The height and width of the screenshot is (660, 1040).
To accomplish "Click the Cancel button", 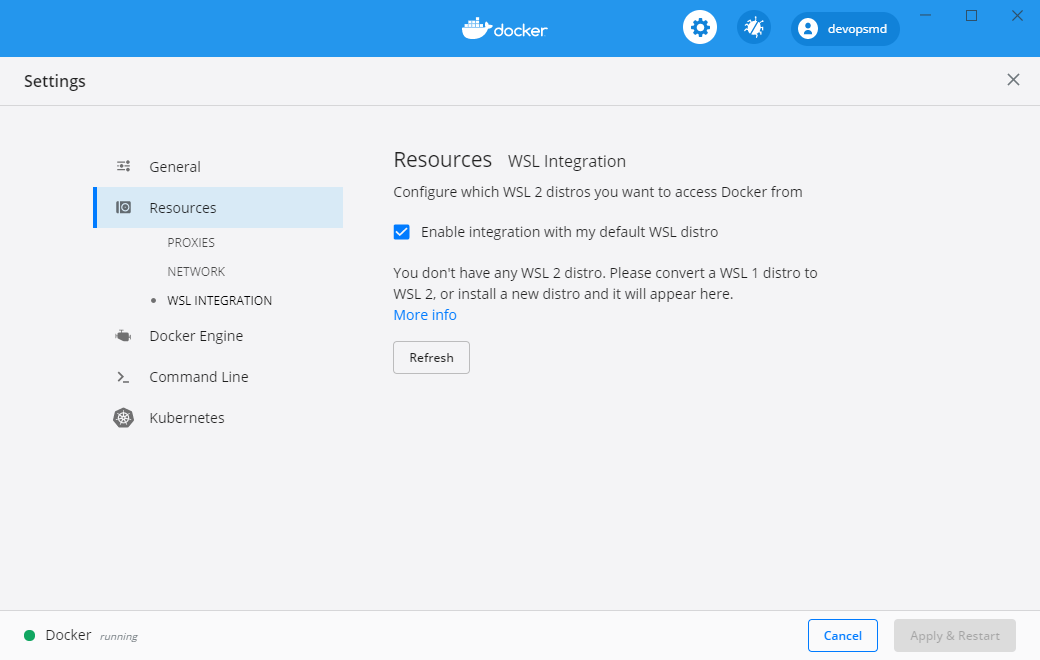I will [842, 636].
